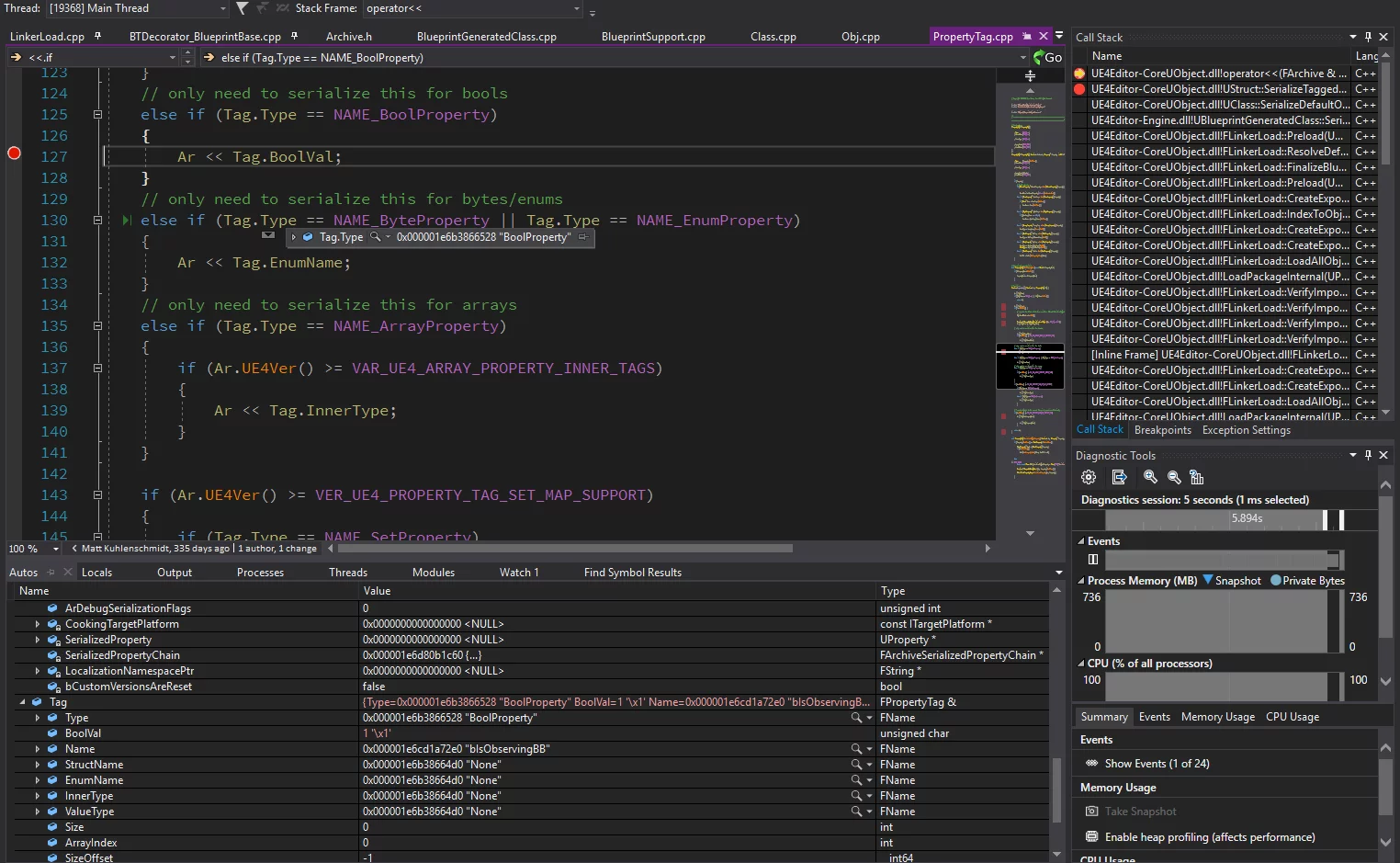Screen dimensions: 1400x863
Task: Collapse the Process Memory section
Action: point(1081,581)
